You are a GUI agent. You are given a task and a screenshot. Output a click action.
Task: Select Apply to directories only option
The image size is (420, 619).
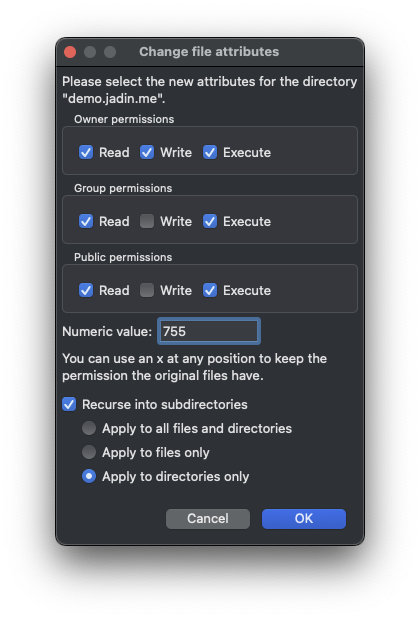(x=89, y=476)
